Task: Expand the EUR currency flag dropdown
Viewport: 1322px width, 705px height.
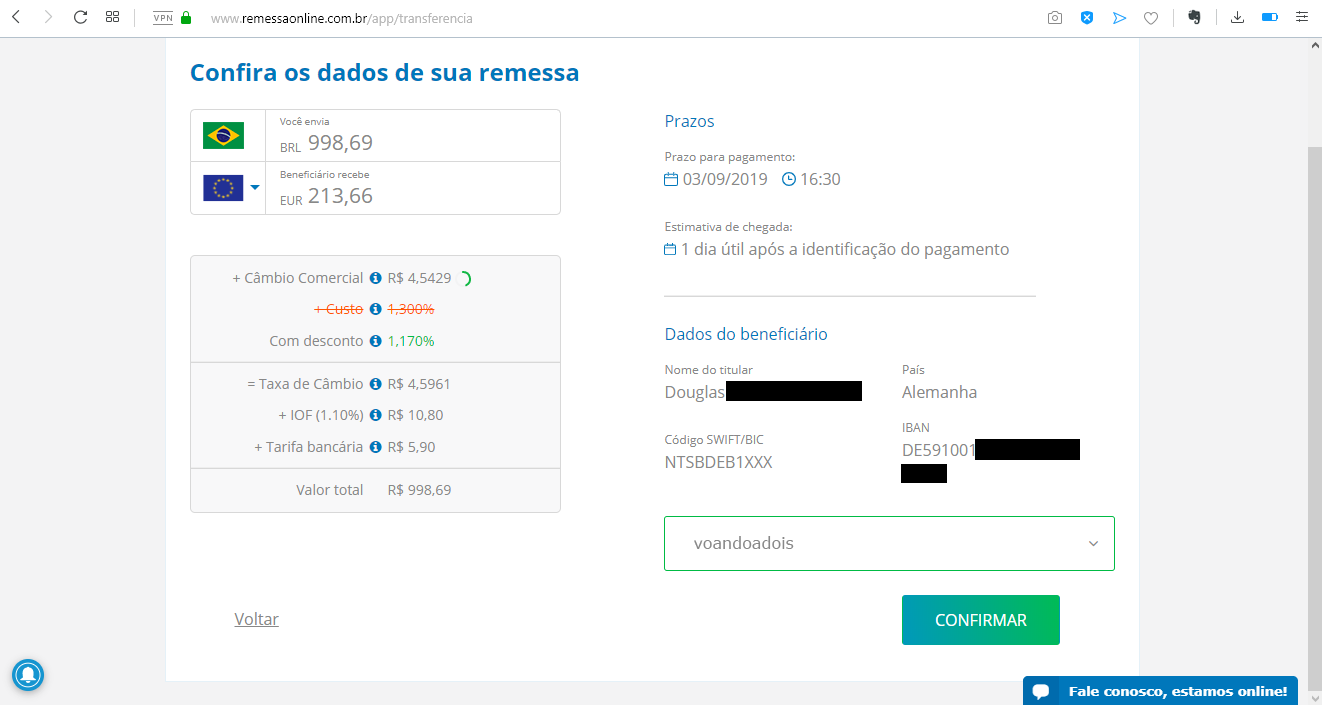Action: pos(231,187)
